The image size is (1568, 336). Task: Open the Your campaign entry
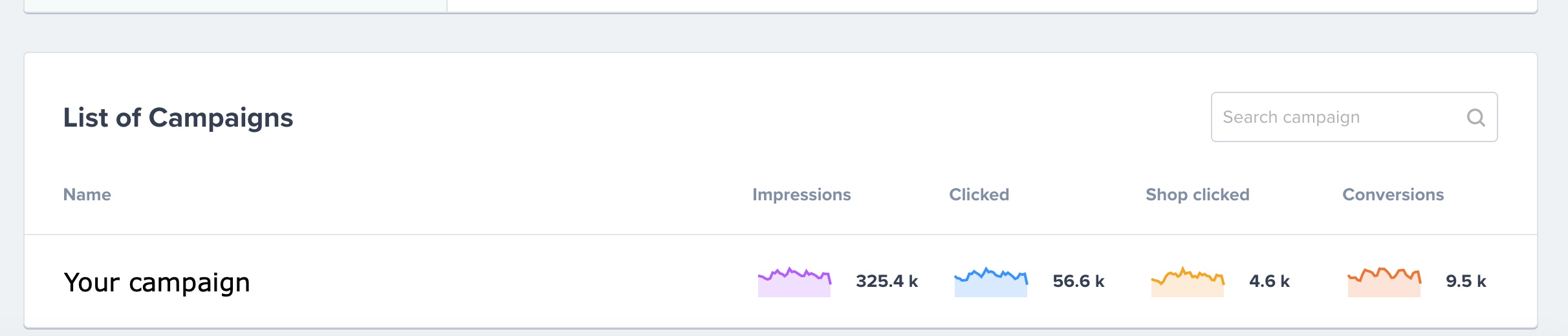(x=157, y=283)
